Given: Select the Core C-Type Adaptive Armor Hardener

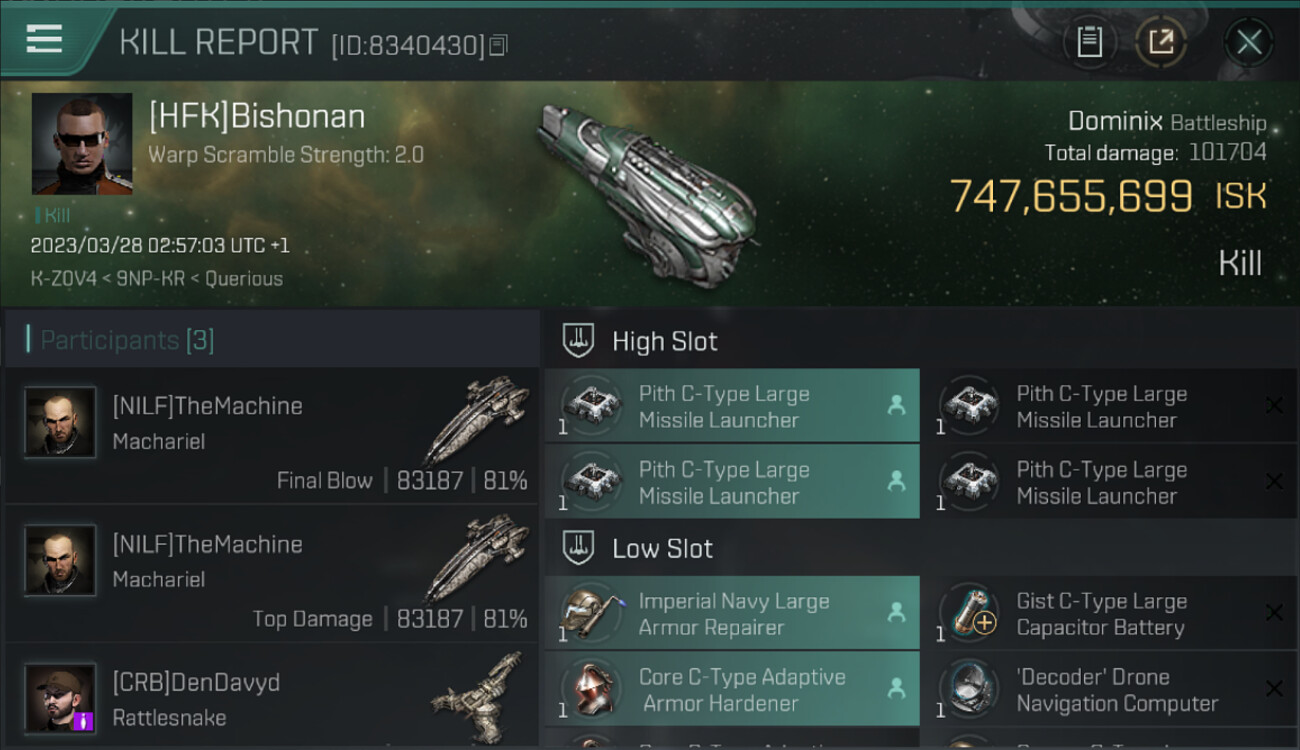Looking at the screenshot, I should tap(732, 689).
